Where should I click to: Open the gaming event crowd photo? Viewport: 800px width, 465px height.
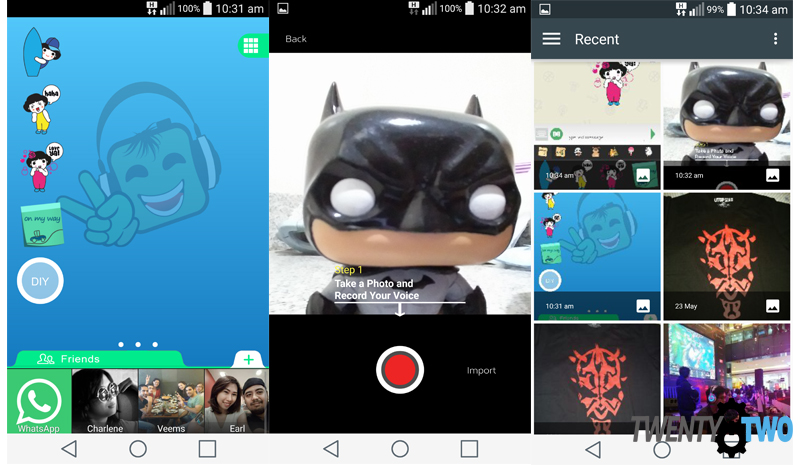click(x=727, y=379)
